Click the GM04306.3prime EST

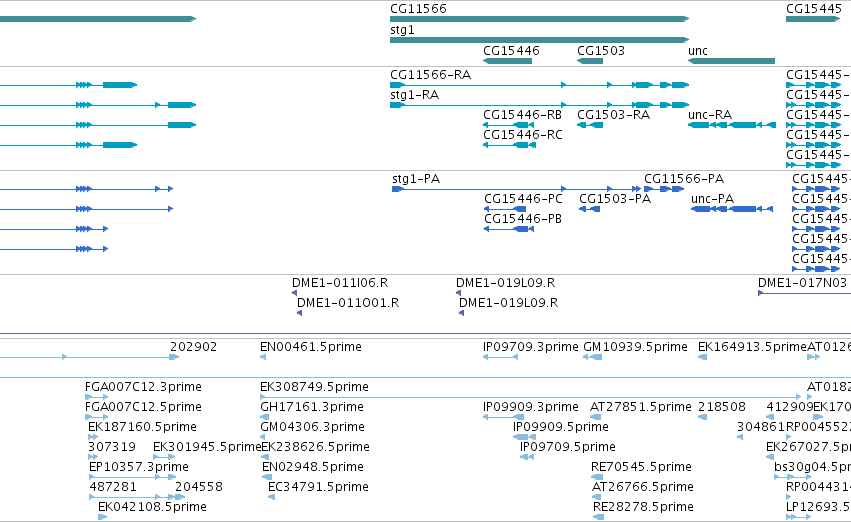click(265, 437)
